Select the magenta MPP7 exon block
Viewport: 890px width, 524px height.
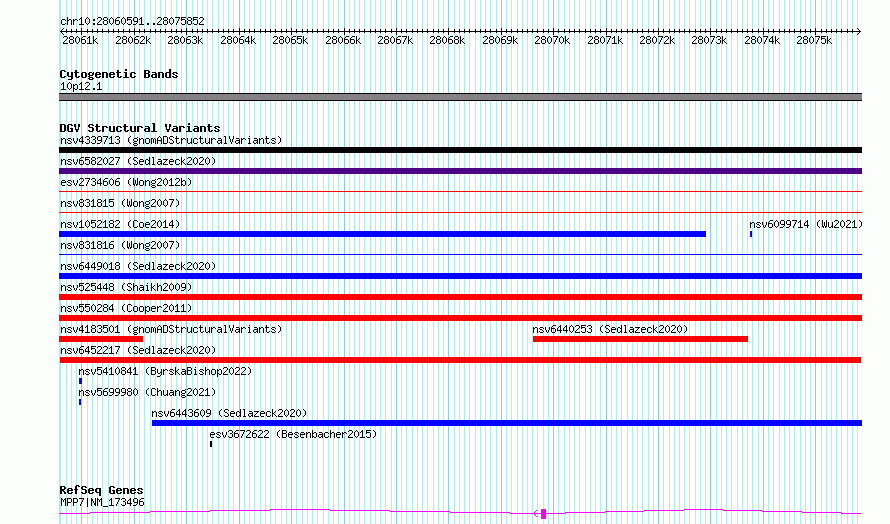(x=543, y=514)
